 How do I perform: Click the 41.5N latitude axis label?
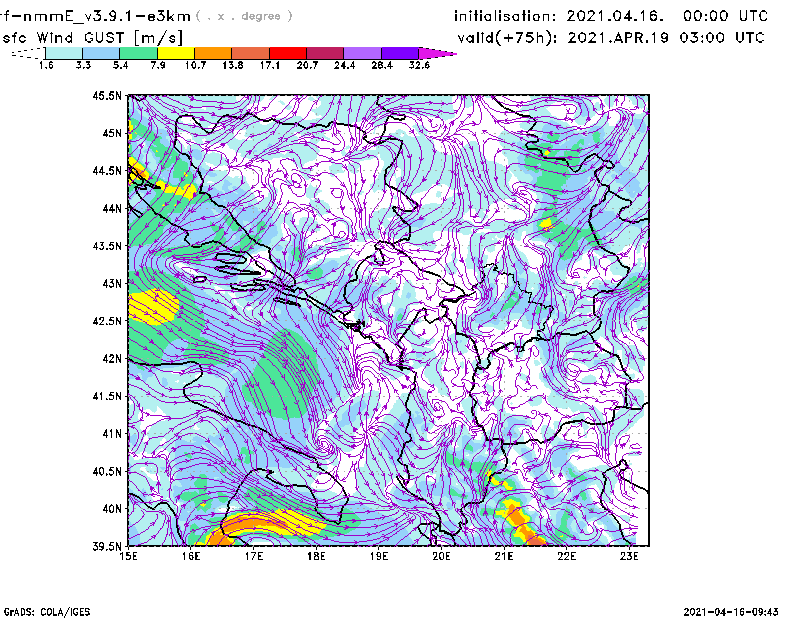point(107,396)
